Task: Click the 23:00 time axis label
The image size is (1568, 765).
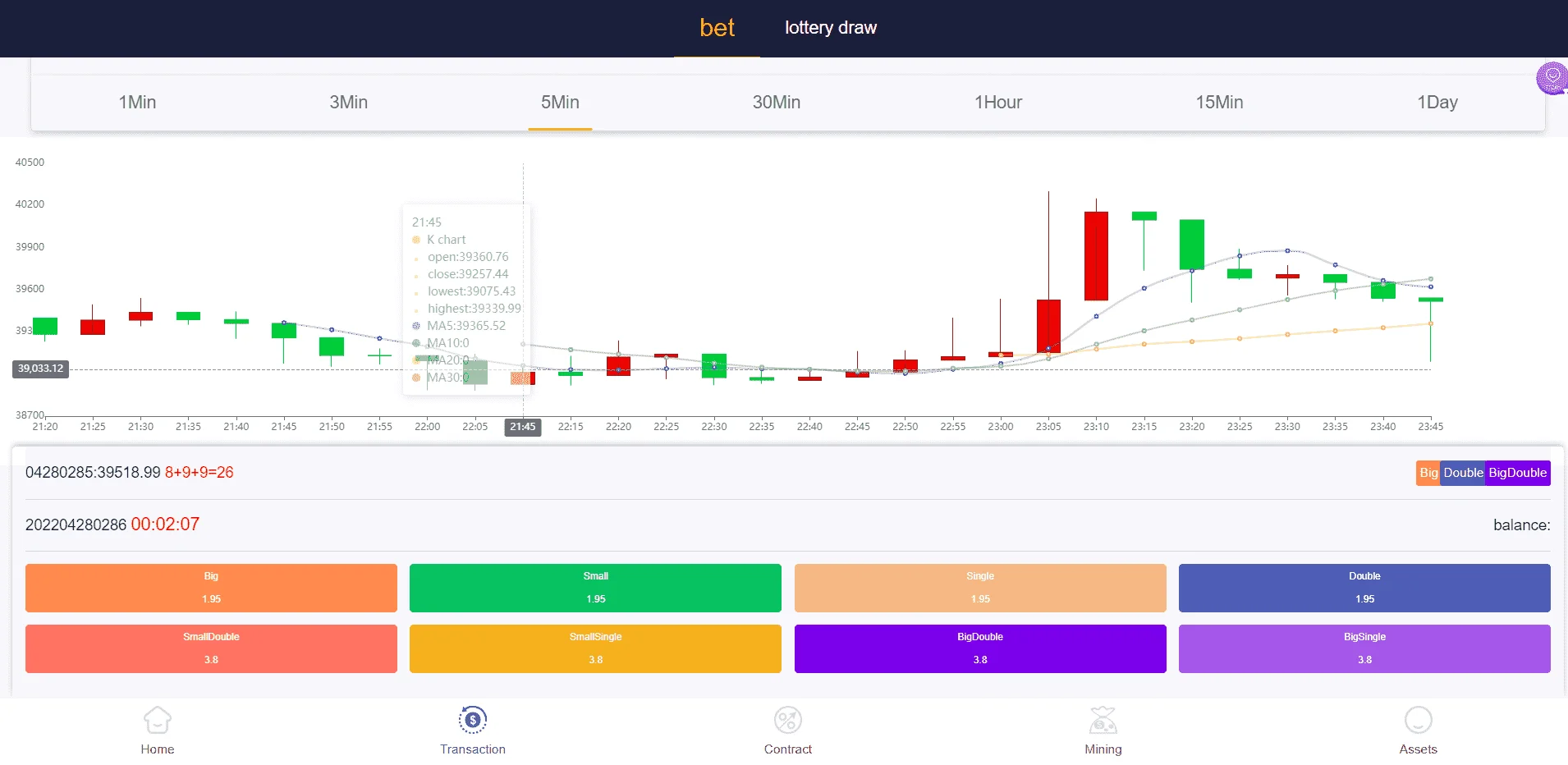Action: (1001, 427)
